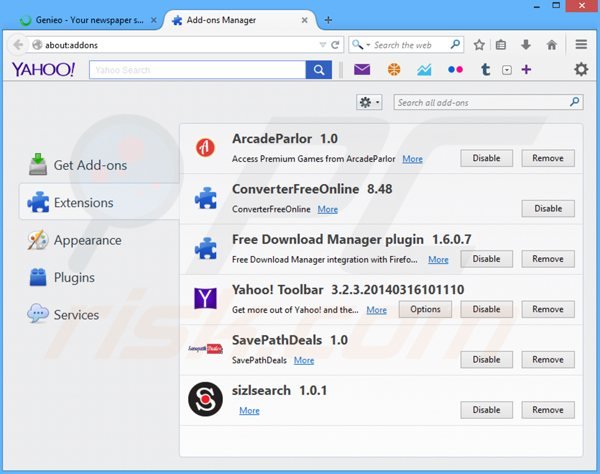Open the Flickr icon in Yahoo toolbar
600x474 pixels.
pyautogui.click(x=455, y=69)
